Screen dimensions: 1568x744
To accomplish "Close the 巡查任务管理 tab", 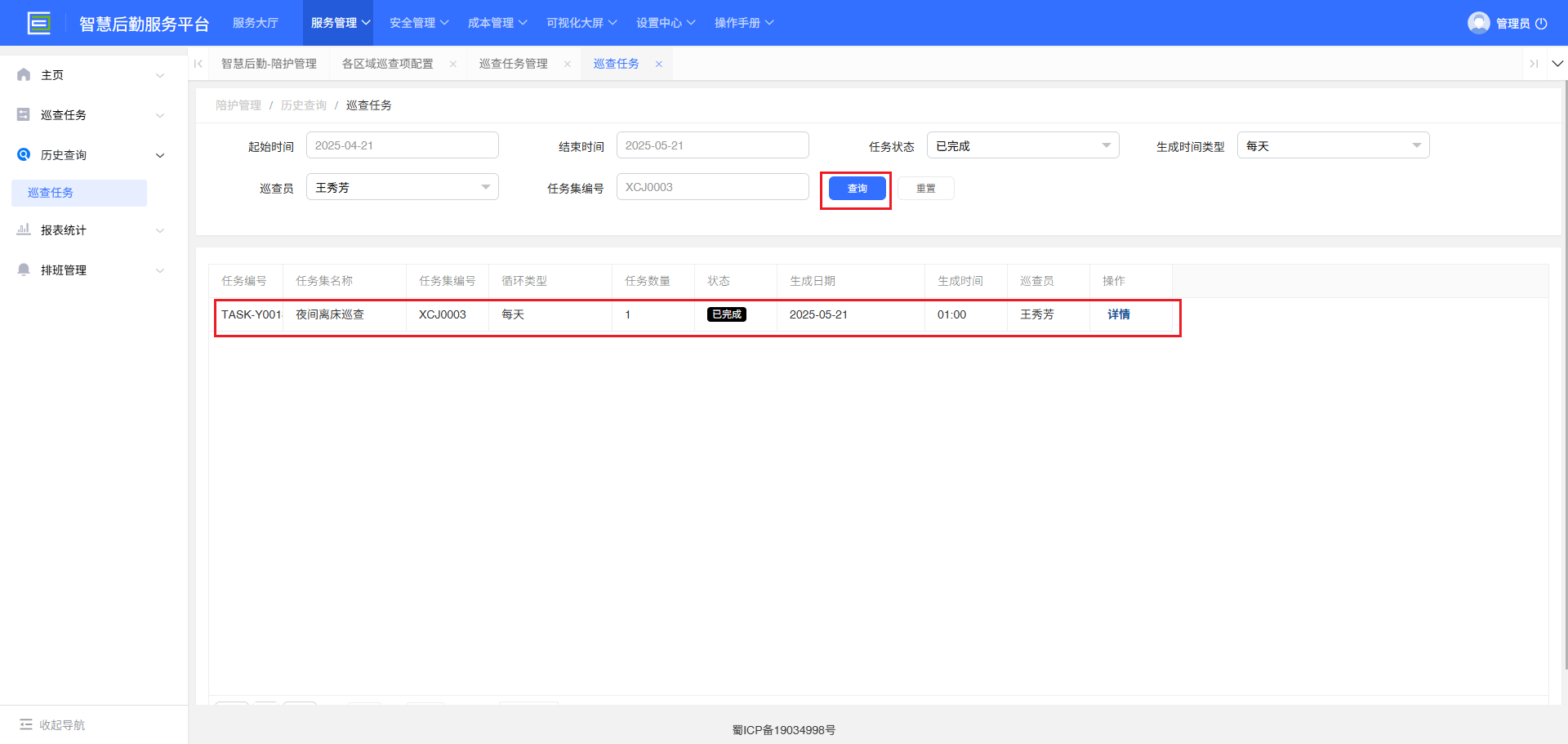I will pyautogui.click(x=568, y=64).
